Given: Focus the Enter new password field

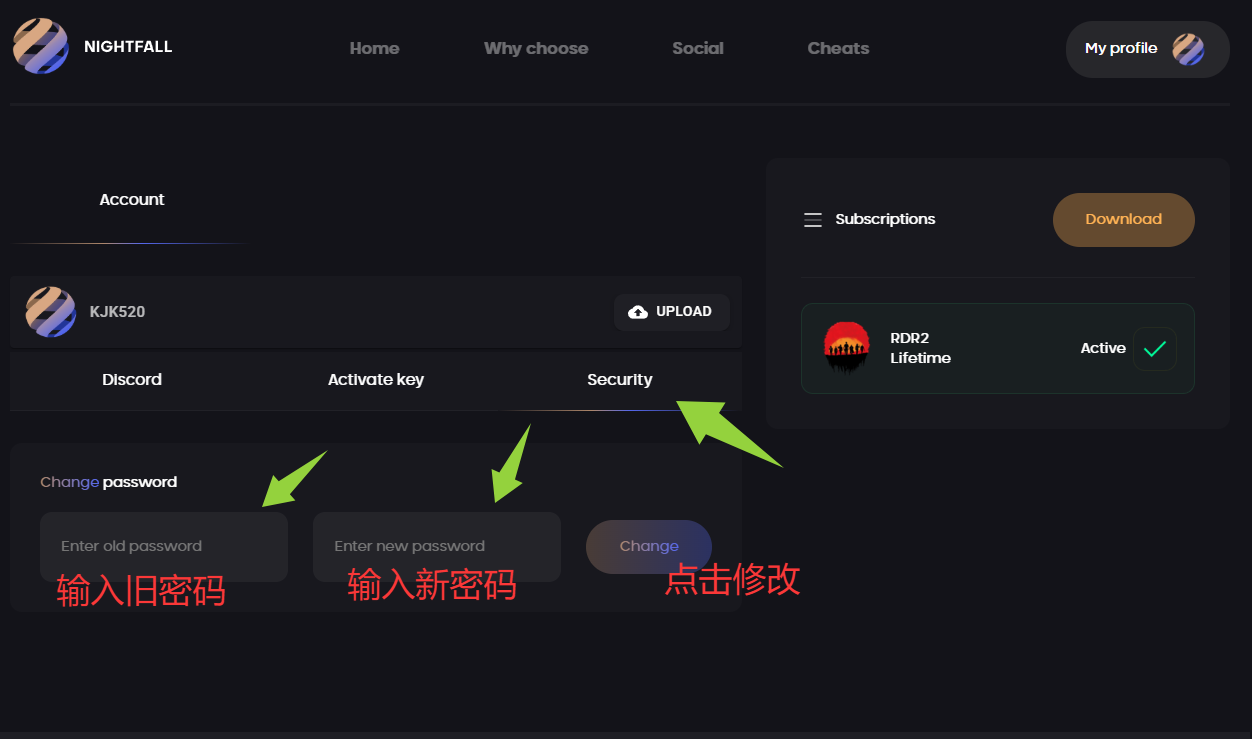Looking at the screenshot, I should (437, 547).
